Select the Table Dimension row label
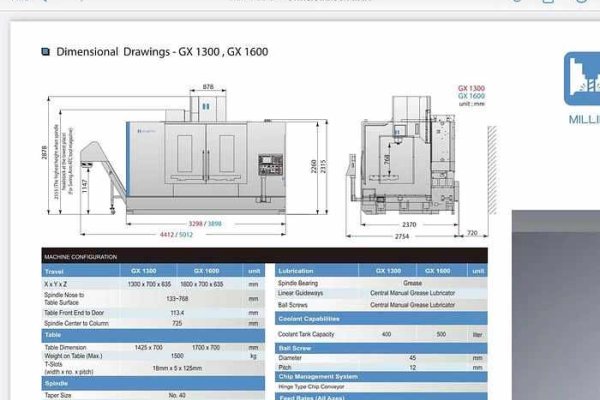Image resolution: width=600 pixels, height=400 pixels. pyautogui.click(x=65, y=348)
